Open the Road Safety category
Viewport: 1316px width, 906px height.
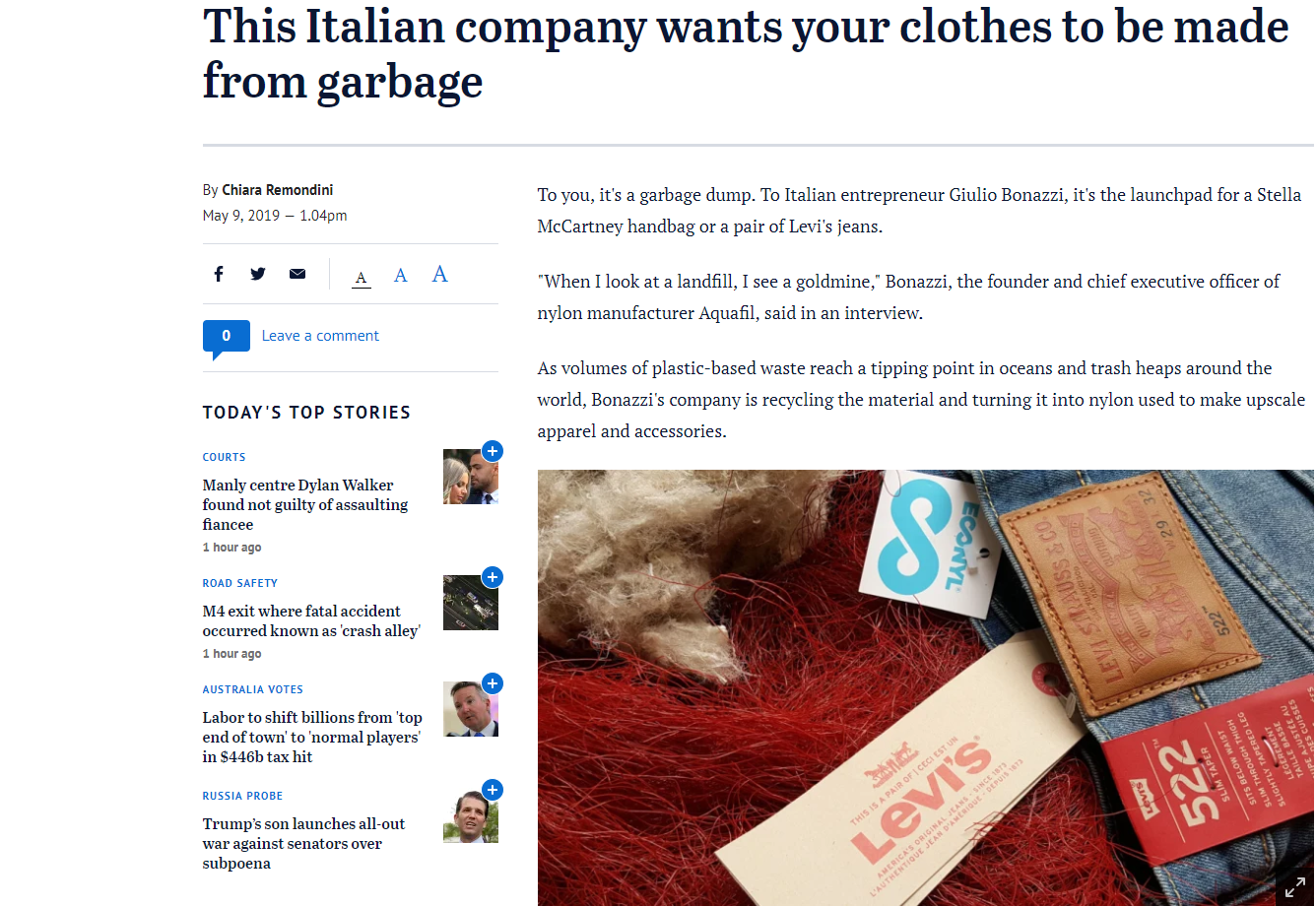click(240, 583)
